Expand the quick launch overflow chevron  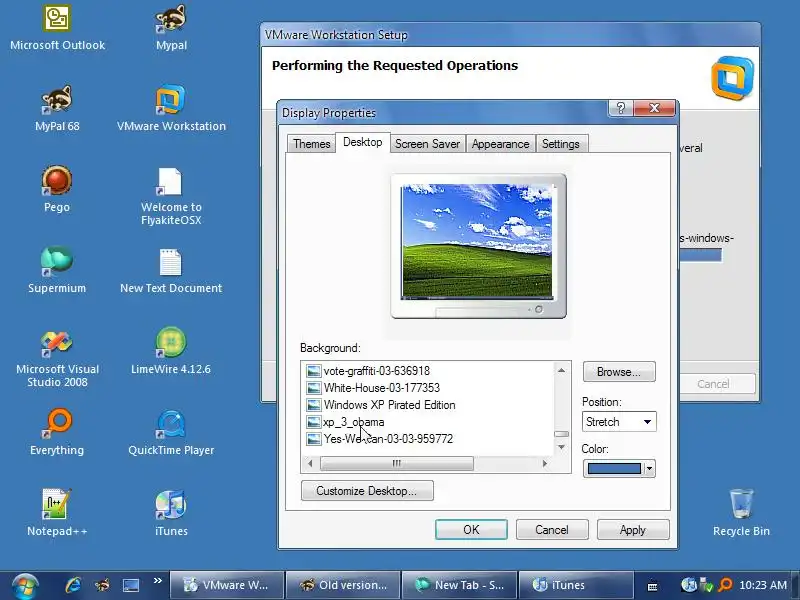(157, 581)
